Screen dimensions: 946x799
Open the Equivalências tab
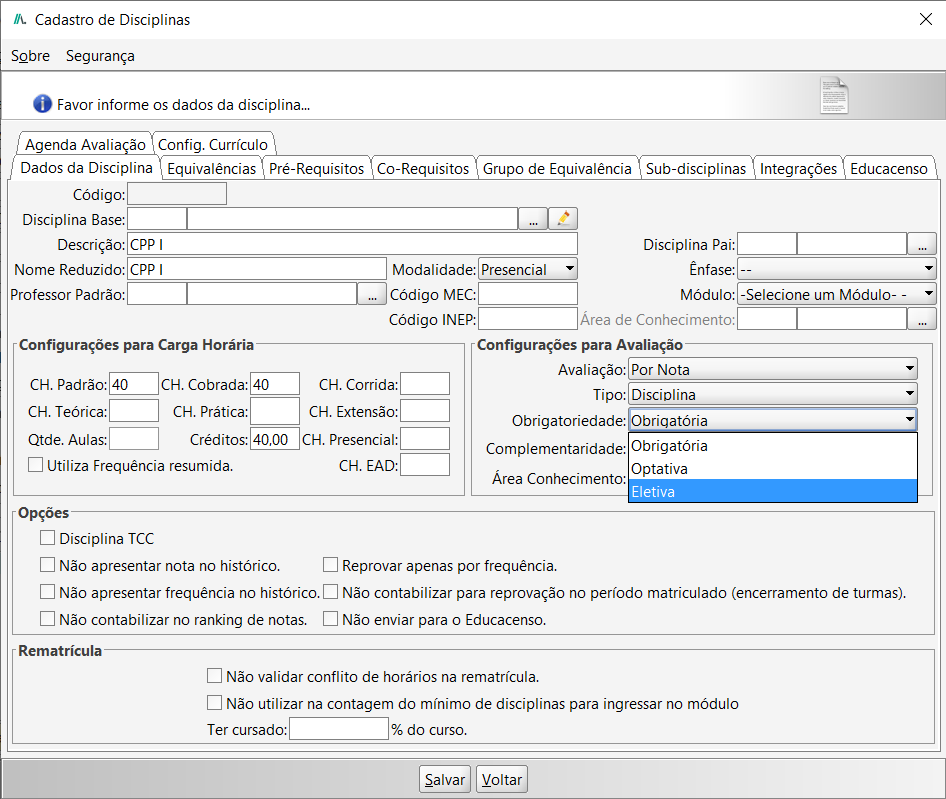click(x=212, y=168)
